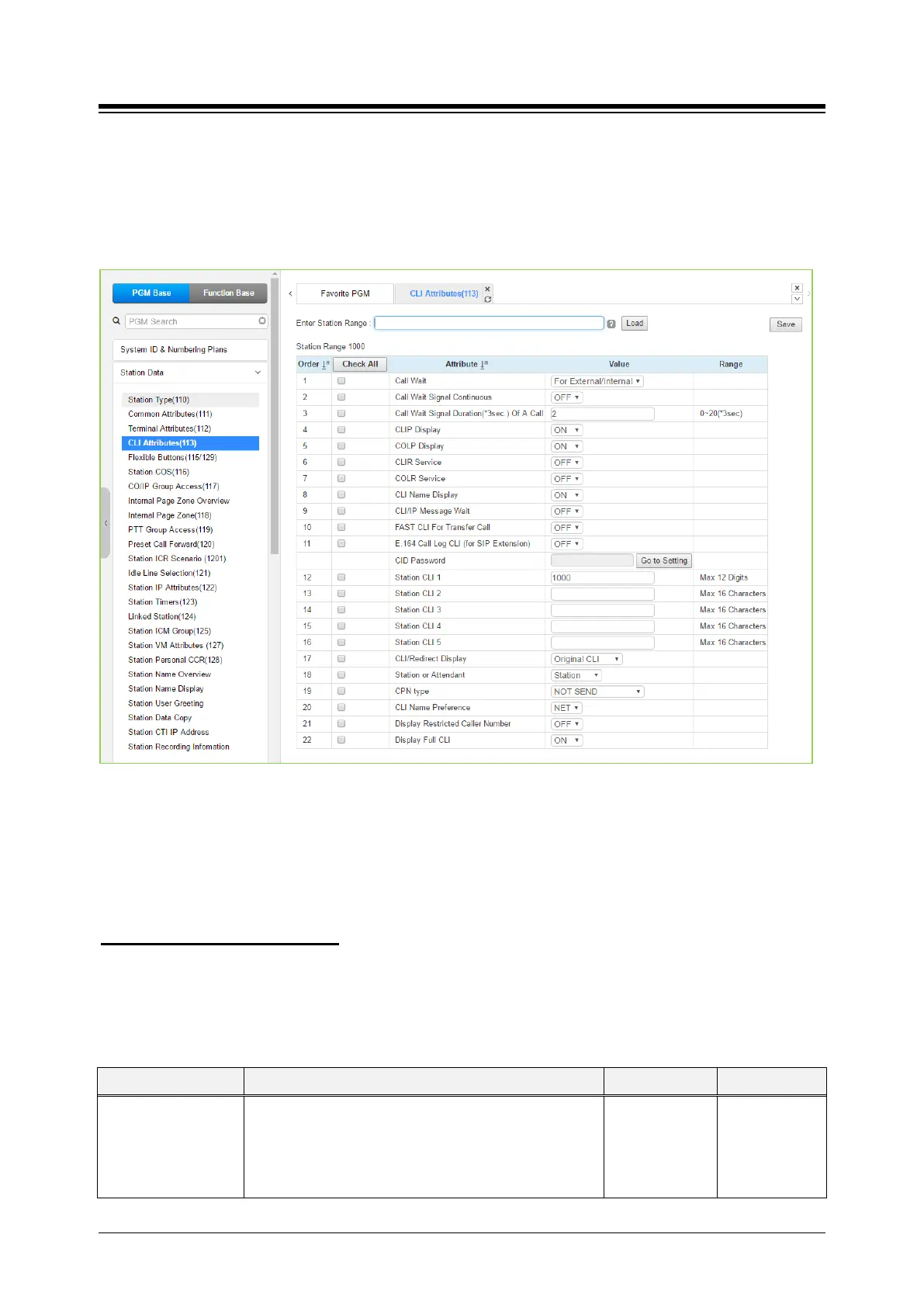Open CLI/Redirect Display Original CLI dropdown
Screen dimensions: 924x1307
(x=587, y=659)
